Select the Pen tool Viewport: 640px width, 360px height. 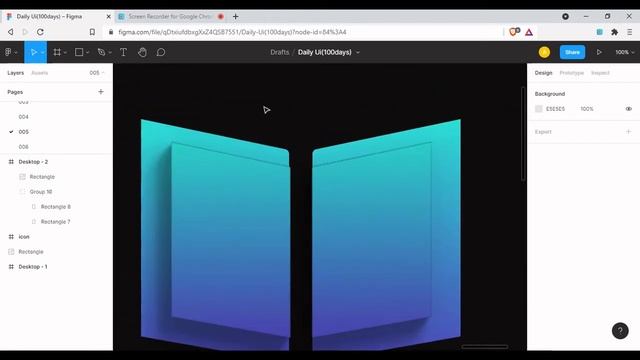[101, 52]
